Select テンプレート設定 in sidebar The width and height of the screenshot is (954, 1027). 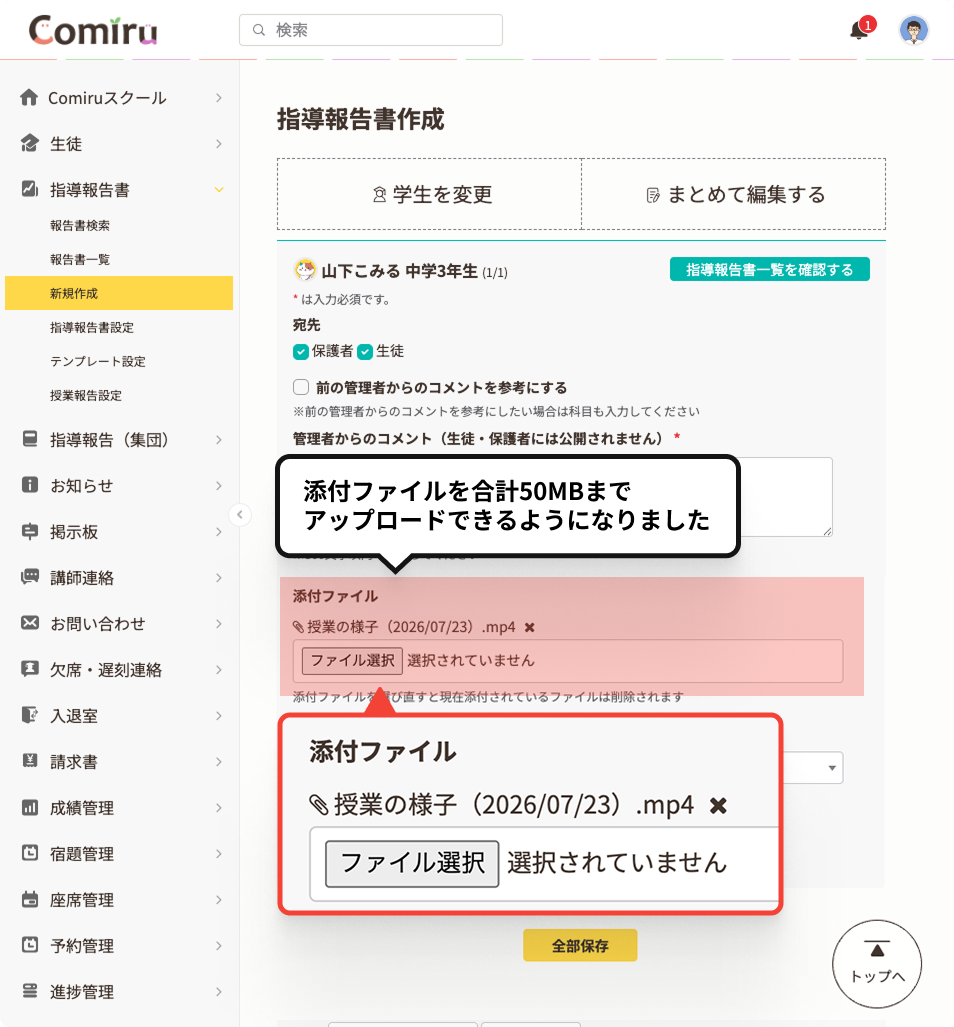98,362
